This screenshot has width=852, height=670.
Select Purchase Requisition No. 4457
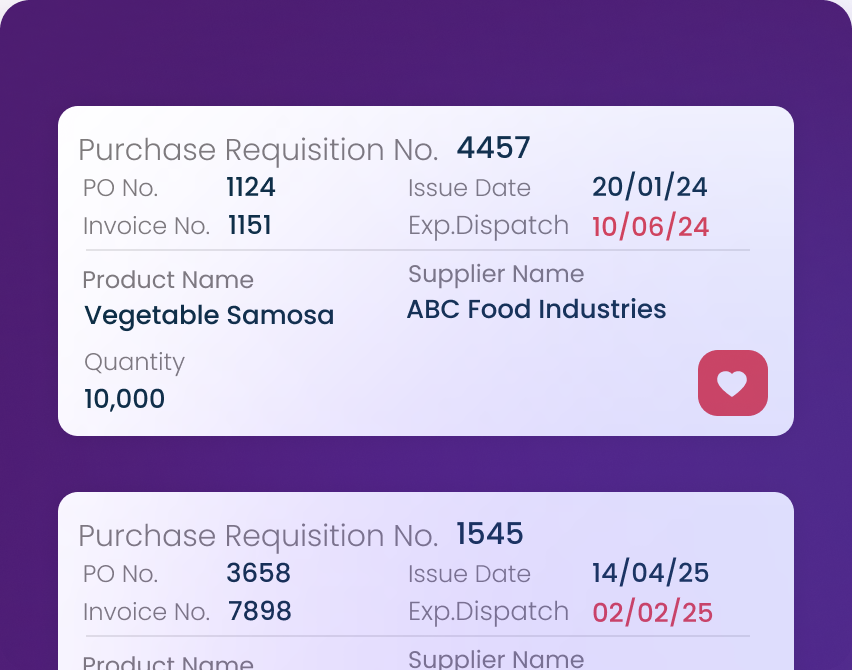tap(493, 149)
